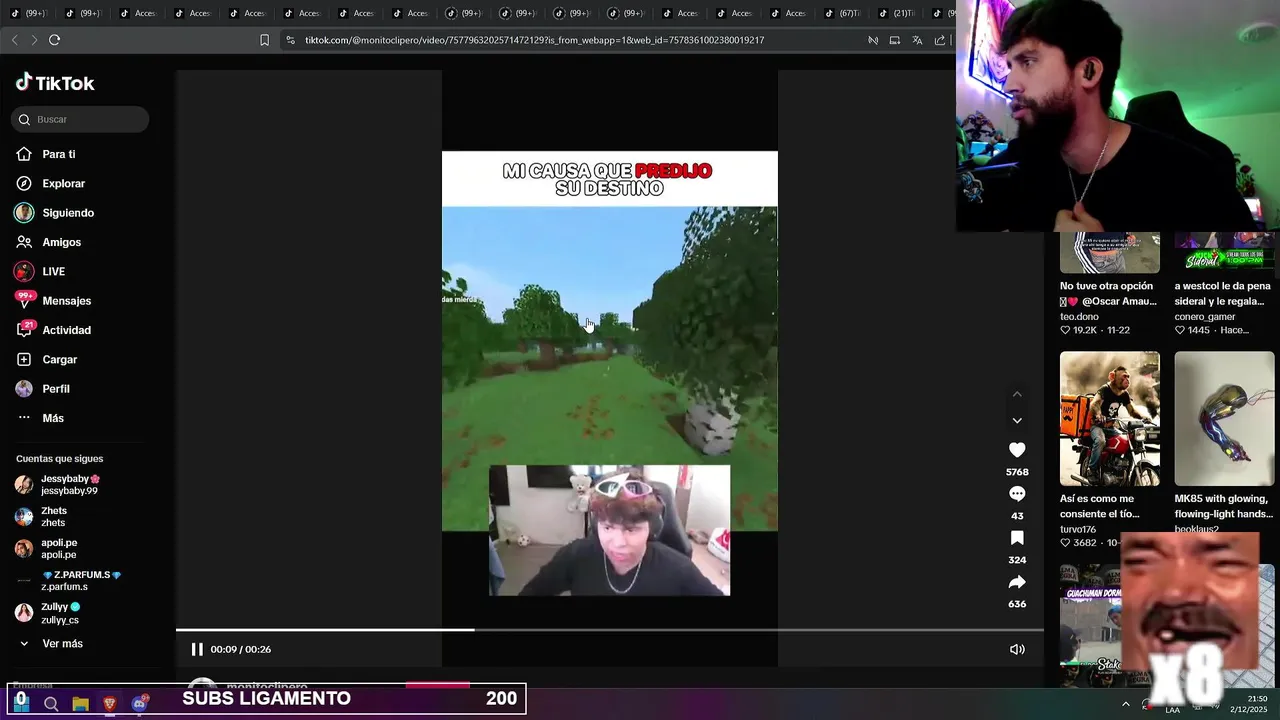Reload the browser page

click(x=54, y=40)
